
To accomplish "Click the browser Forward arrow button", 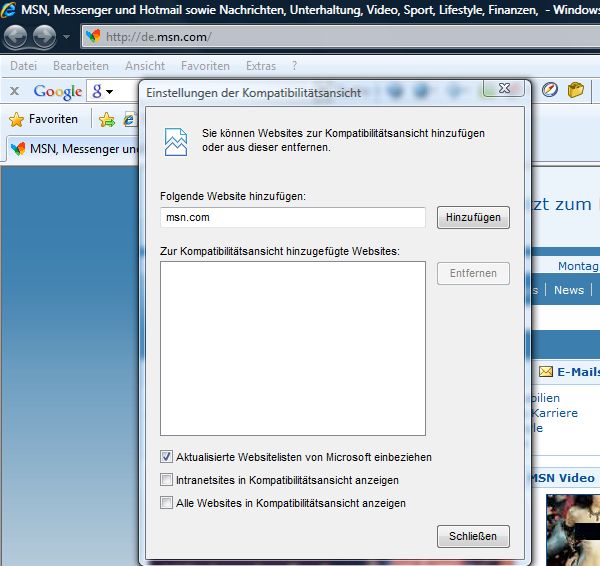I will pyautogui.click(x=44, y=37).
